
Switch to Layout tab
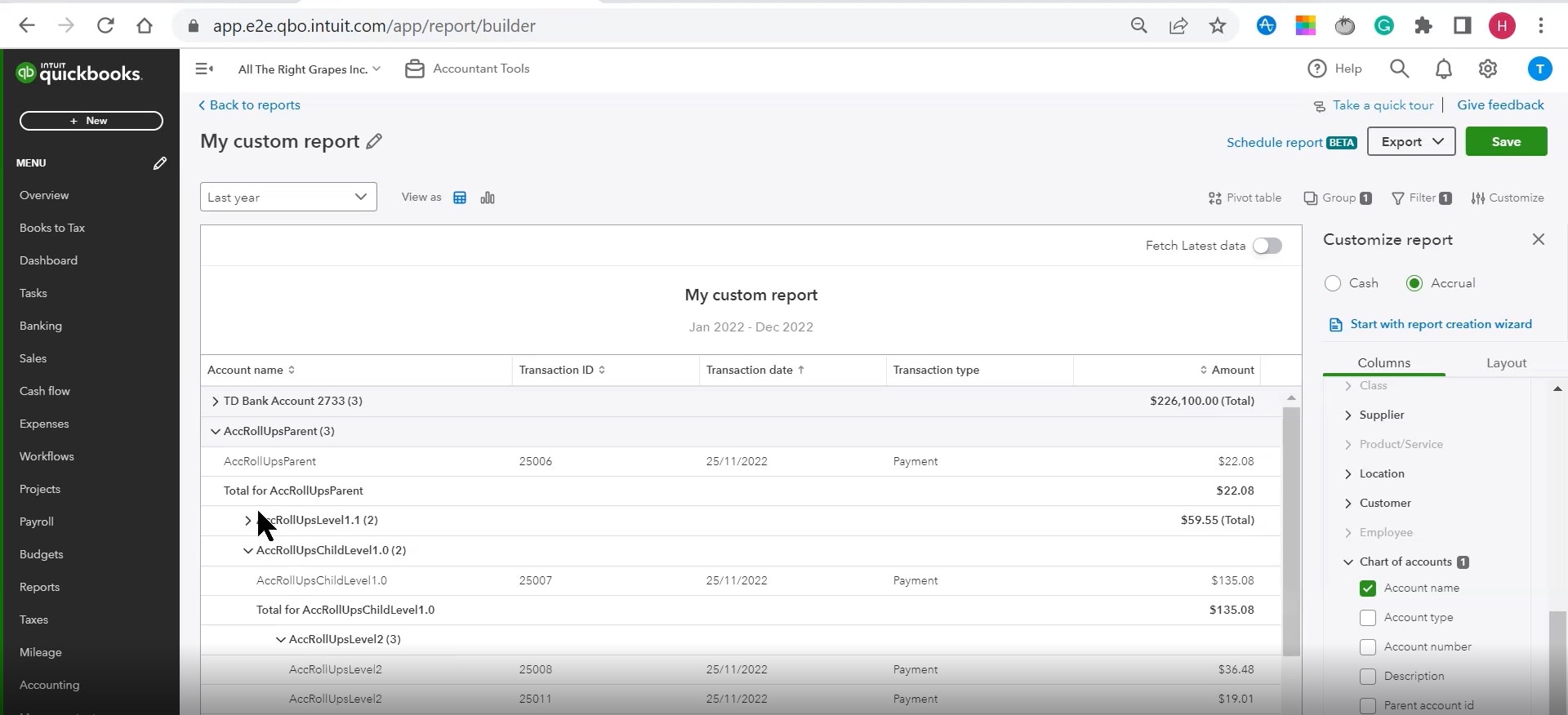[1507, 362]
